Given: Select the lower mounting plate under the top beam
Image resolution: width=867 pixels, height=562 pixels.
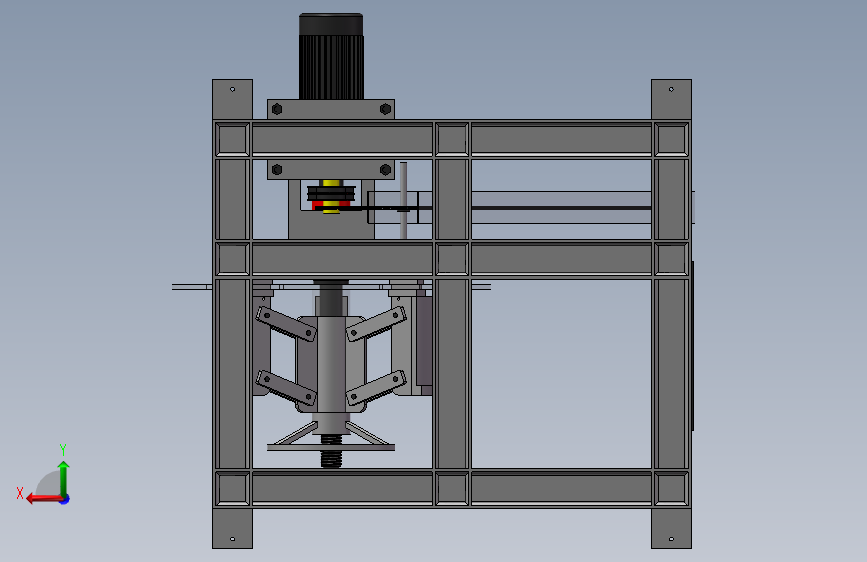Looking at the screenshot, I should coord(331,169).
